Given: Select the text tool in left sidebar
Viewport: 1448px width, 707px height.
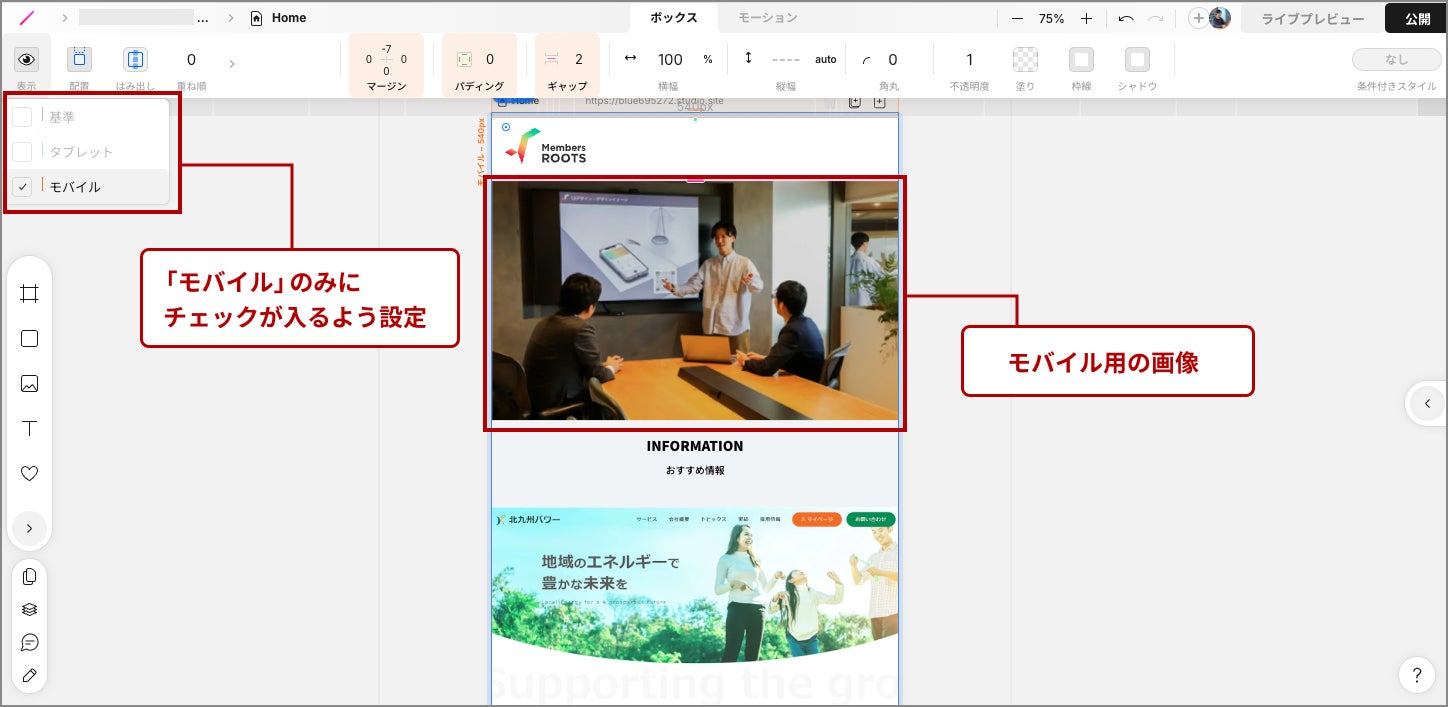Looking at the screenshot, I should pos(29,429).
